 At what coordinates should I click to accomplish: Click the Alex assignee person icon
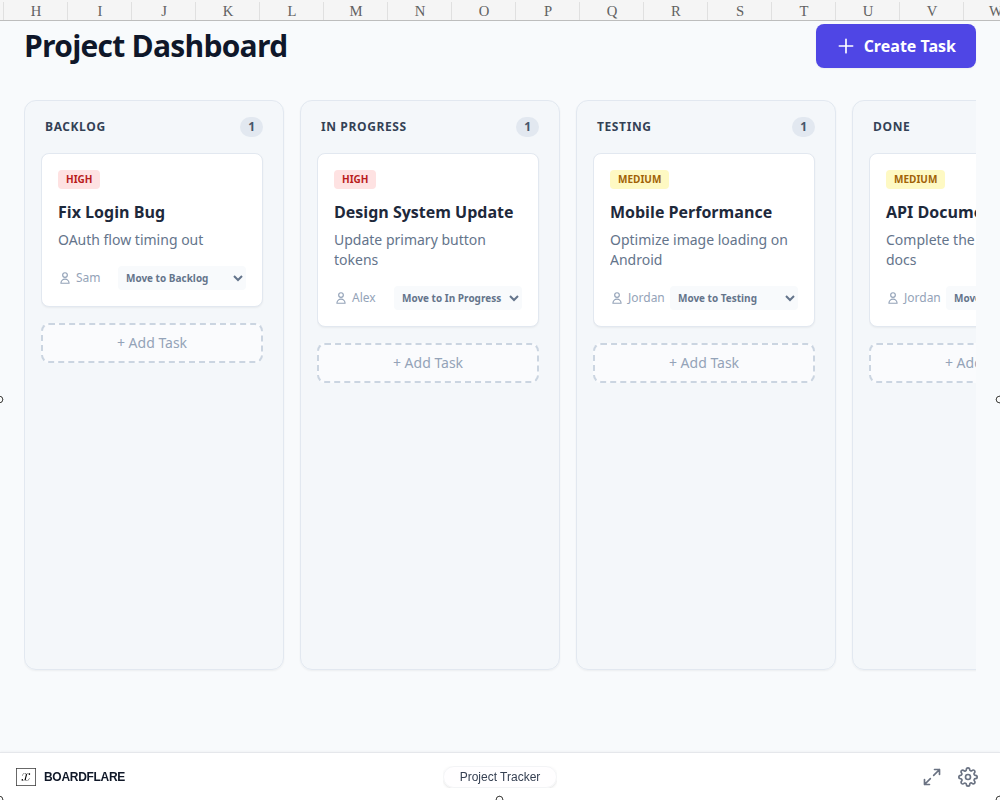click(x=341, y=298)
